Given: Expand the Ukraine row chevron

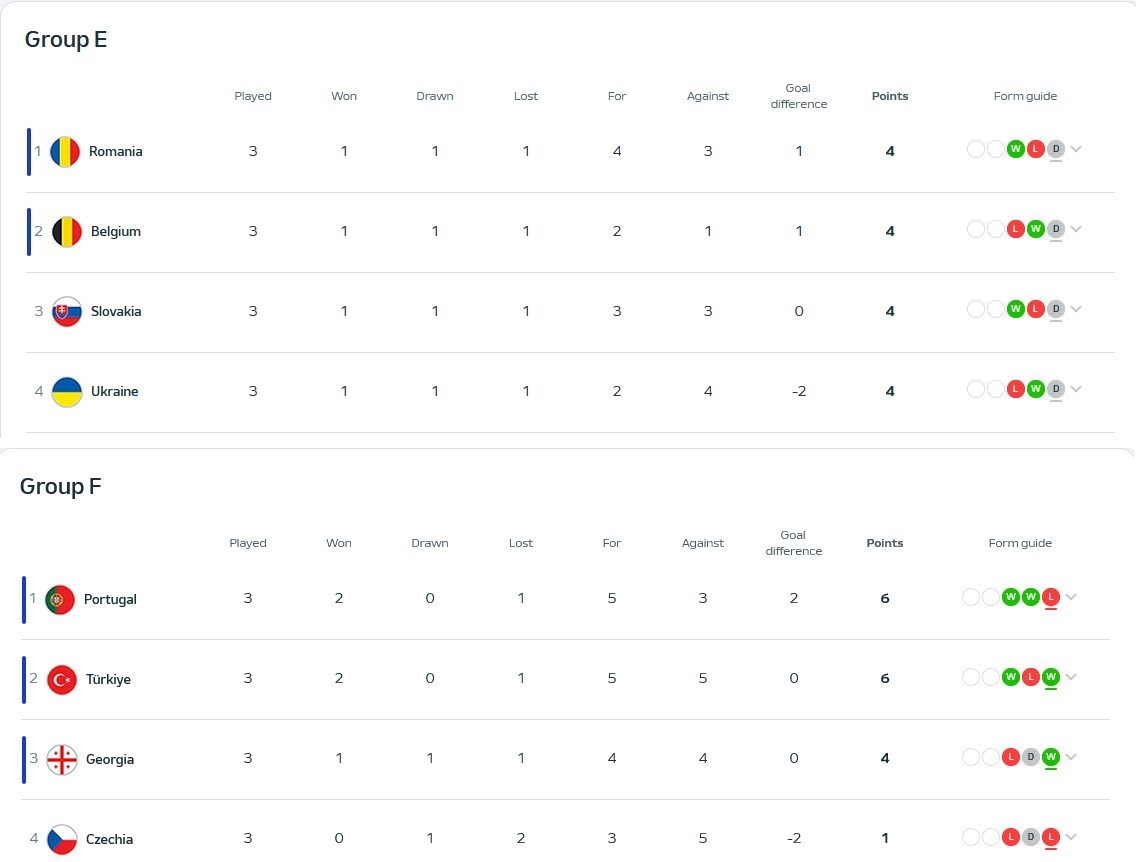Looking at the screenshot, I should [1076, 390].
